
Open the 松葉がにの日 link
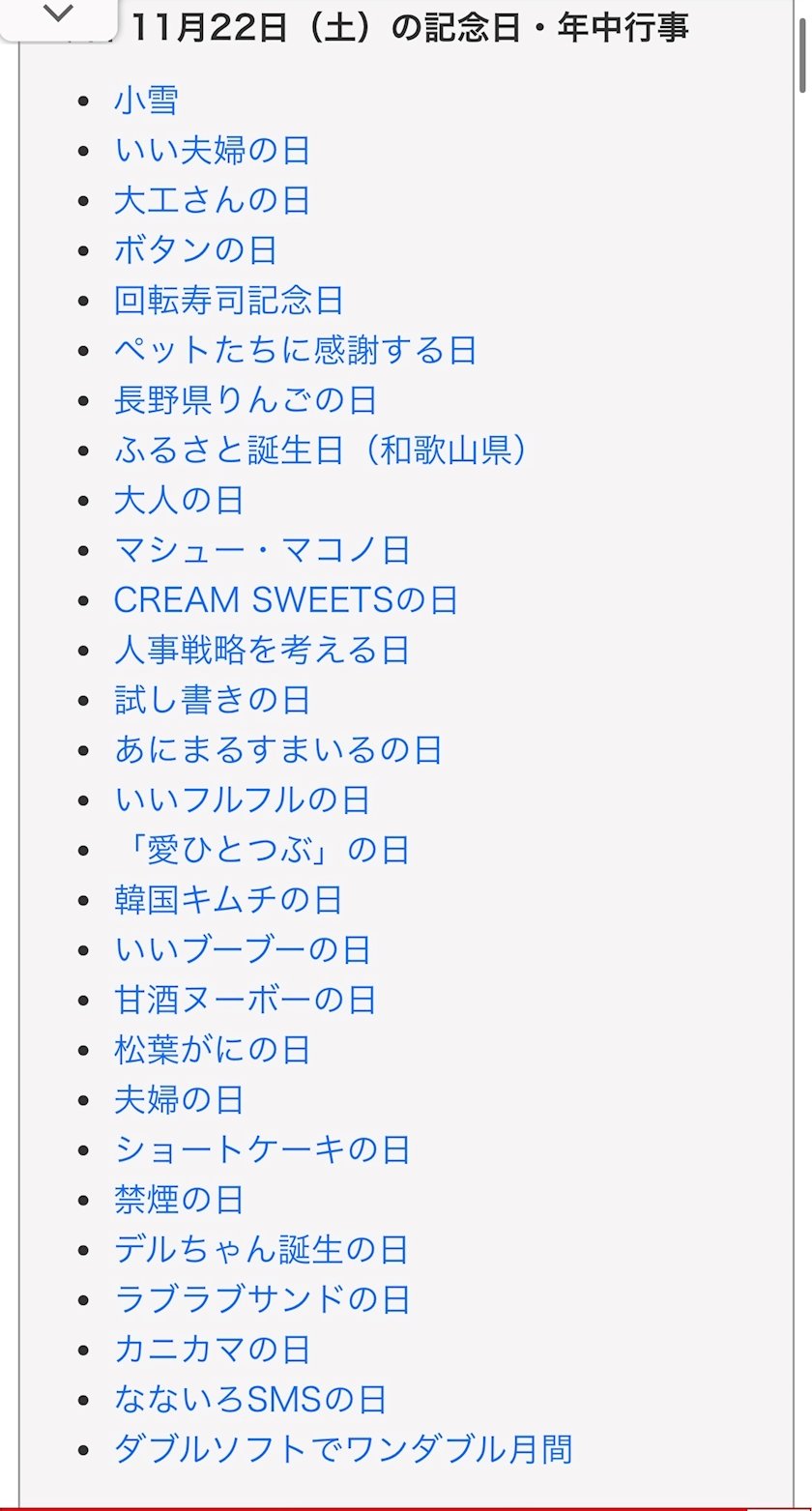212,1050
